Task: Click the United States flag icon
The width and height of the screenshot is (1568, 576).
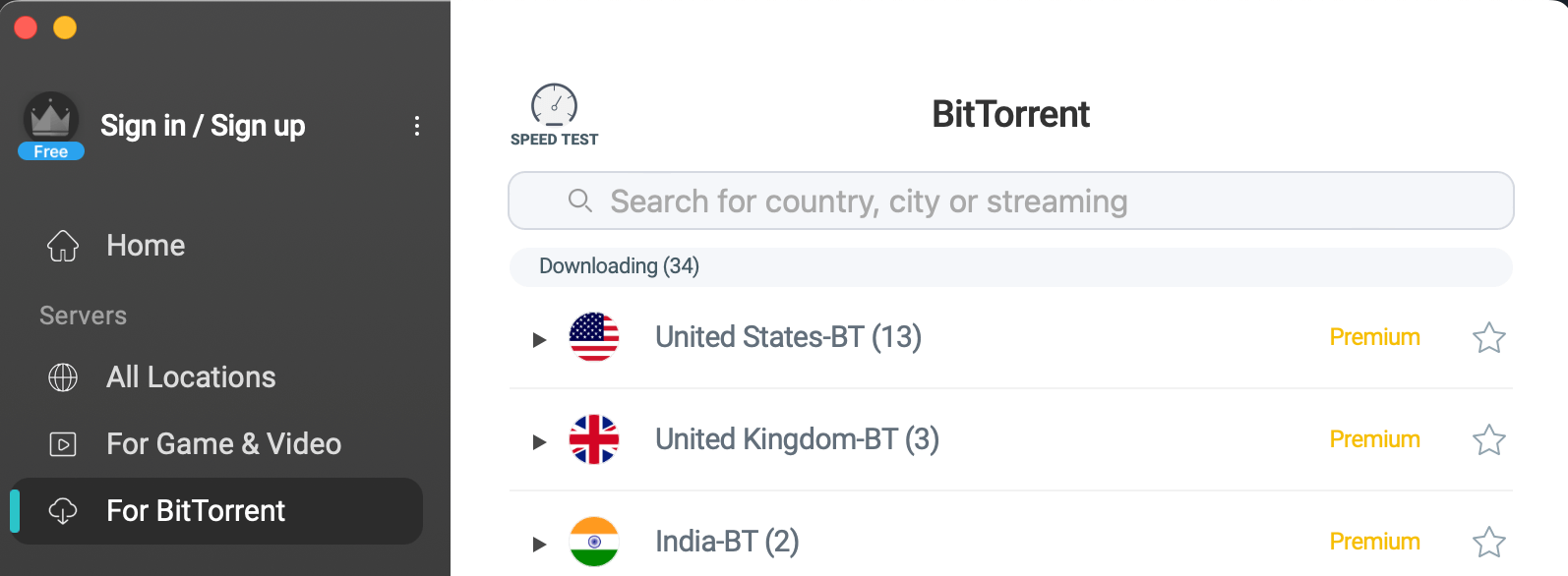Action: click(x=594, y=337)
